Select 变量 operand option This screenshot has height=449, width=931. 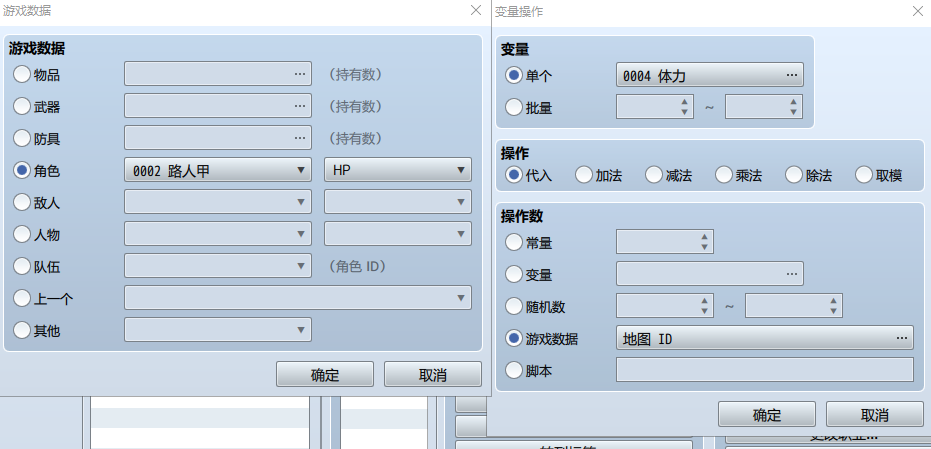tap(514, 274)
